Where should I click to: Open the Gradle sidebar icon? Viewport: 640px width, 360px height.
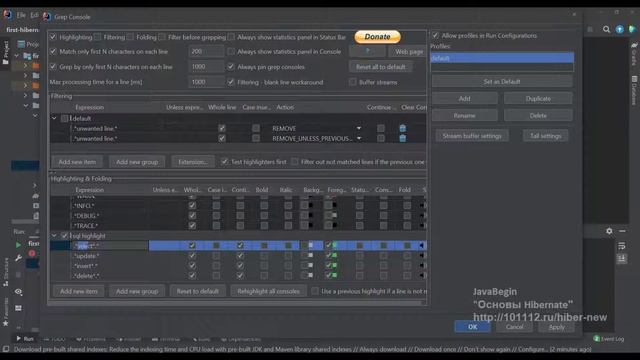634,45
